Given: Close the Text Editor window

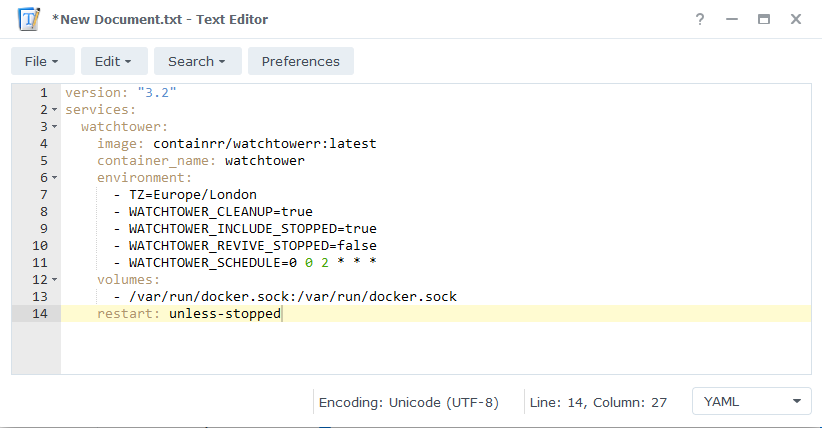Looking at the screenshot, I should pyautogui.click(x=796, y=19).
